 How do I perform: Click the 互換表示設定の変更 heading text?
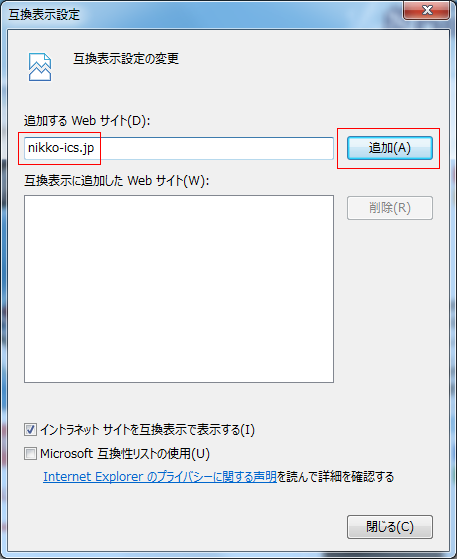tap(126, 58)
